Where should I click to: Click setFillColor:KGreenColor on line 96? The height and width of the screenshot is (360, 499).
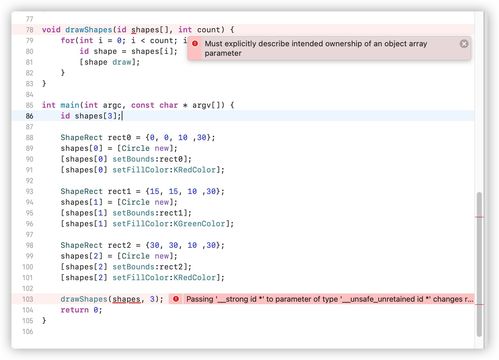169,224
